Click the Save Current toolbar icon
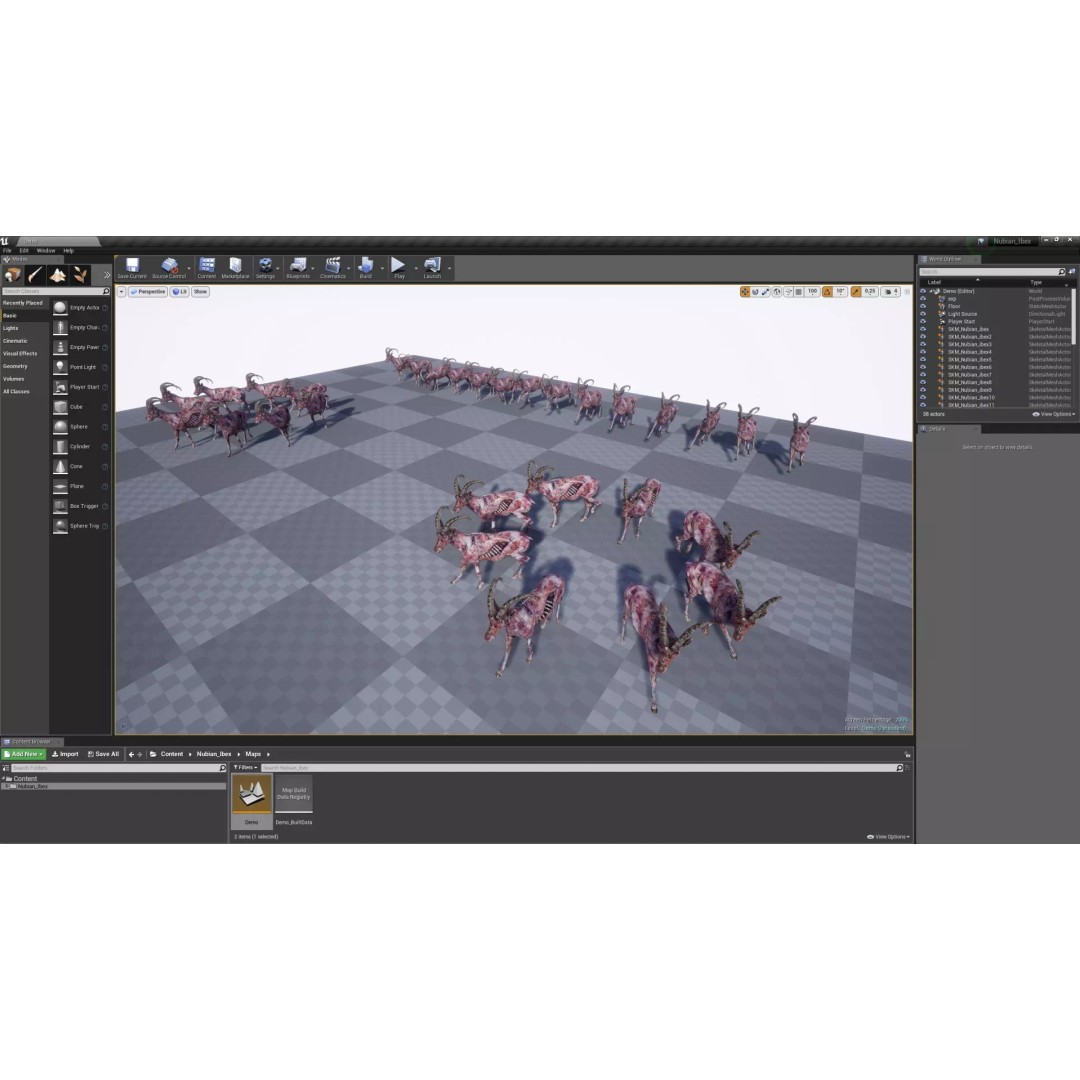The width and height of the screenshot is (1080, 1080). coord(132,268)
